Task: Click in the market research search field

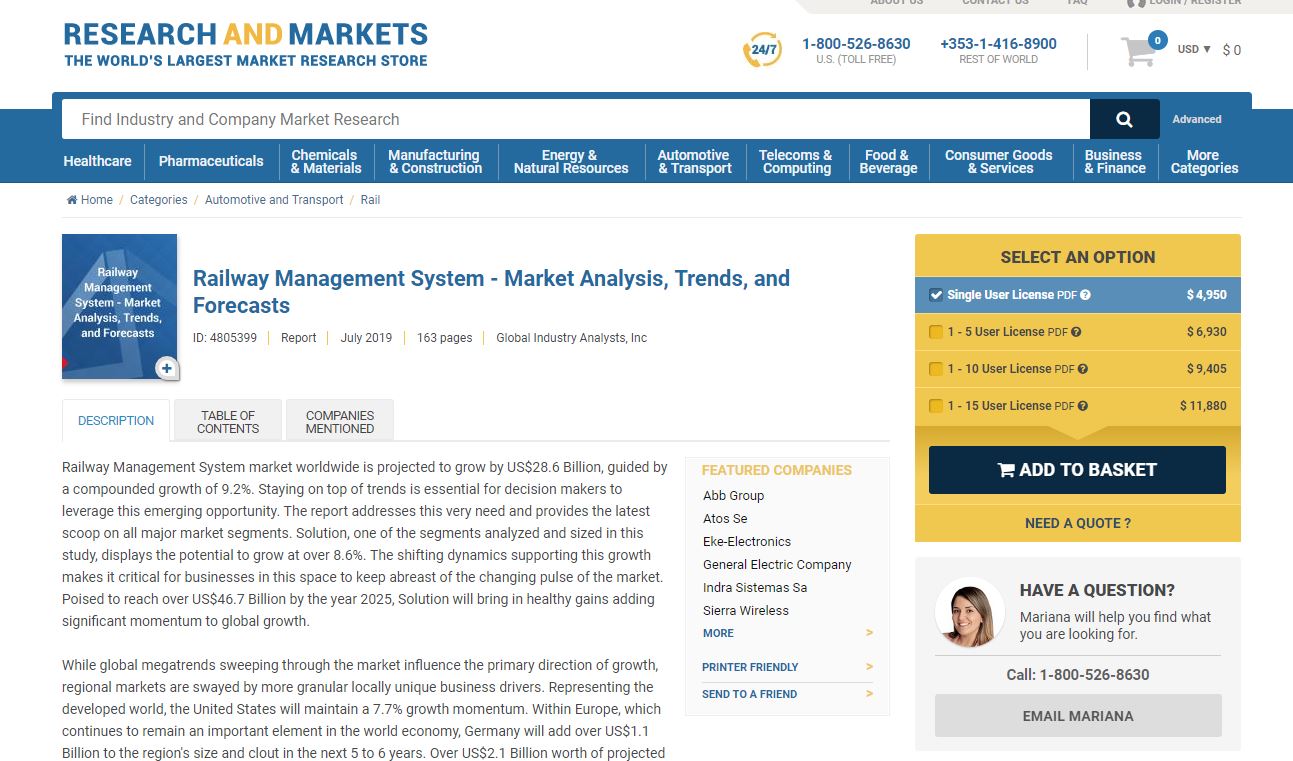Action: point(576,119)
